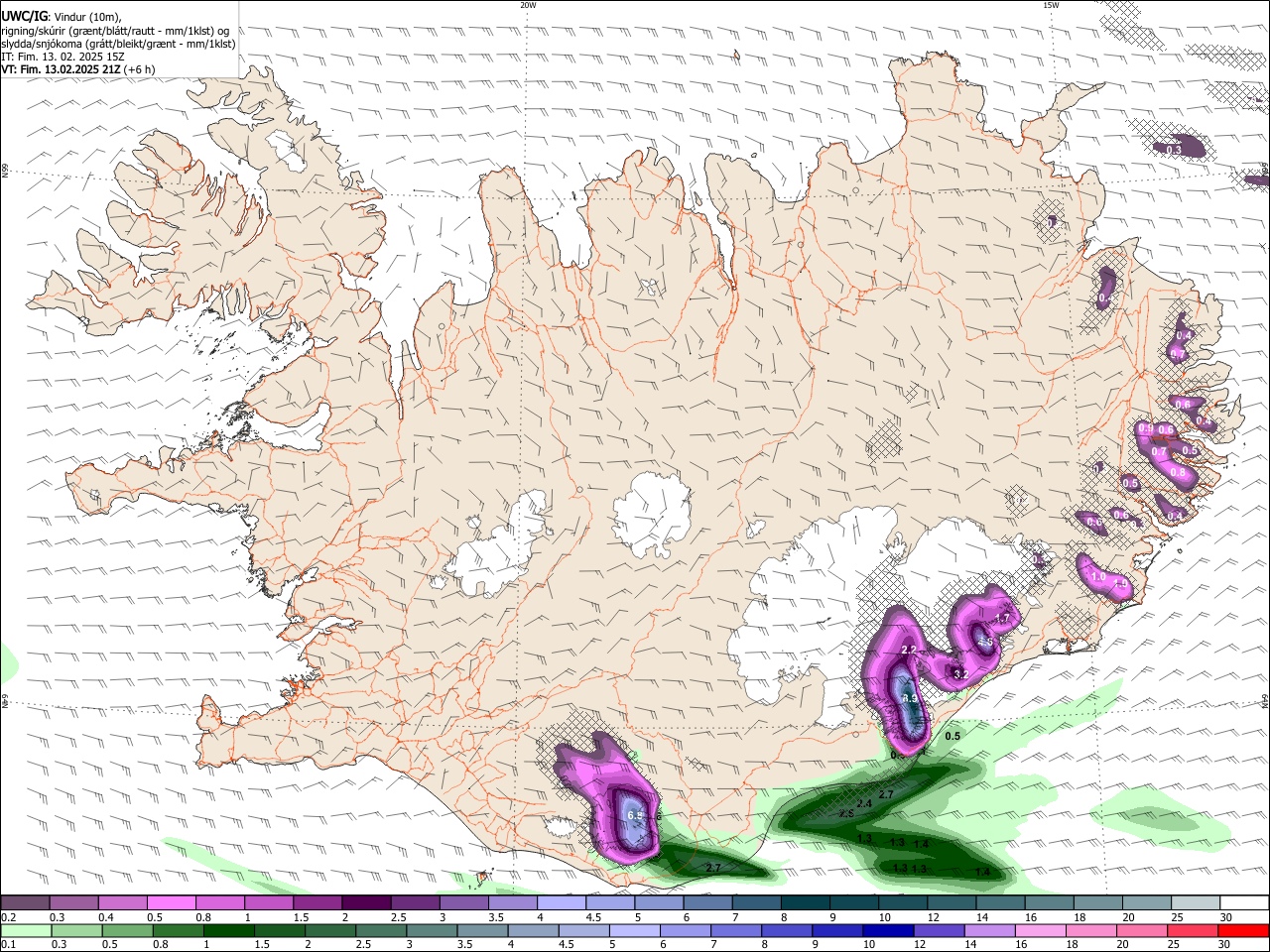Viewport: 1270px width, 952px height.
Task: Click the 'UWC/IG: Vindur (10m)' title text
Action: 61,17
